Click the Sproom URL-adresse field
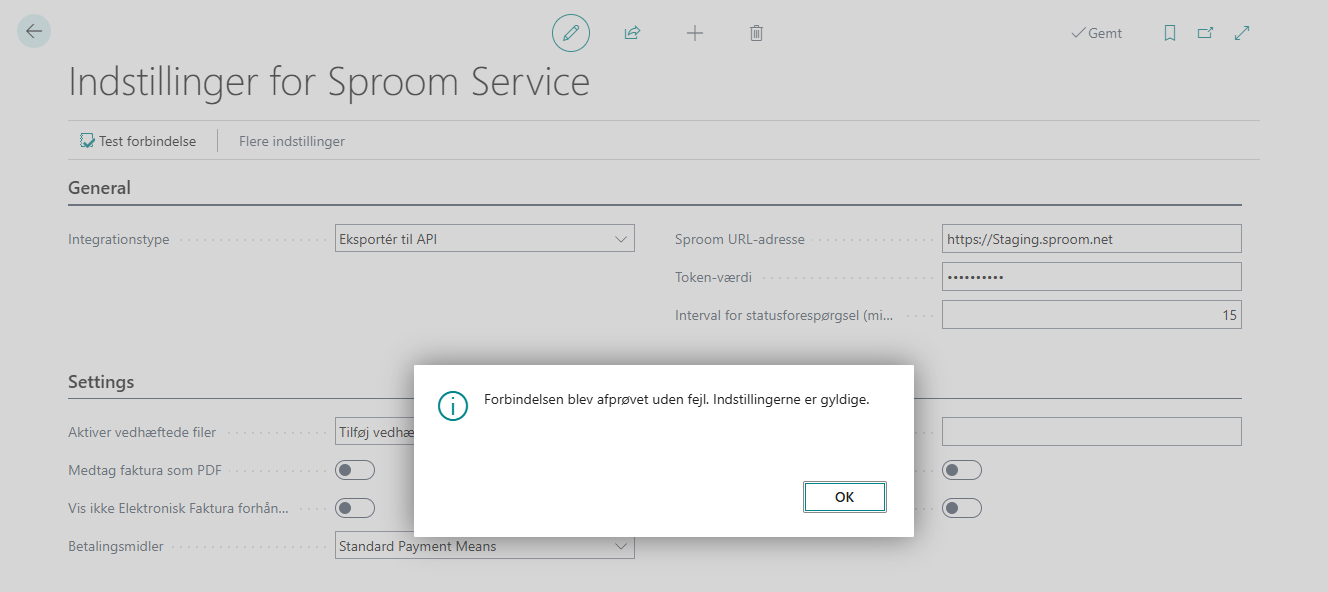The image size is (1328, 592). (x=1091, y=238)
